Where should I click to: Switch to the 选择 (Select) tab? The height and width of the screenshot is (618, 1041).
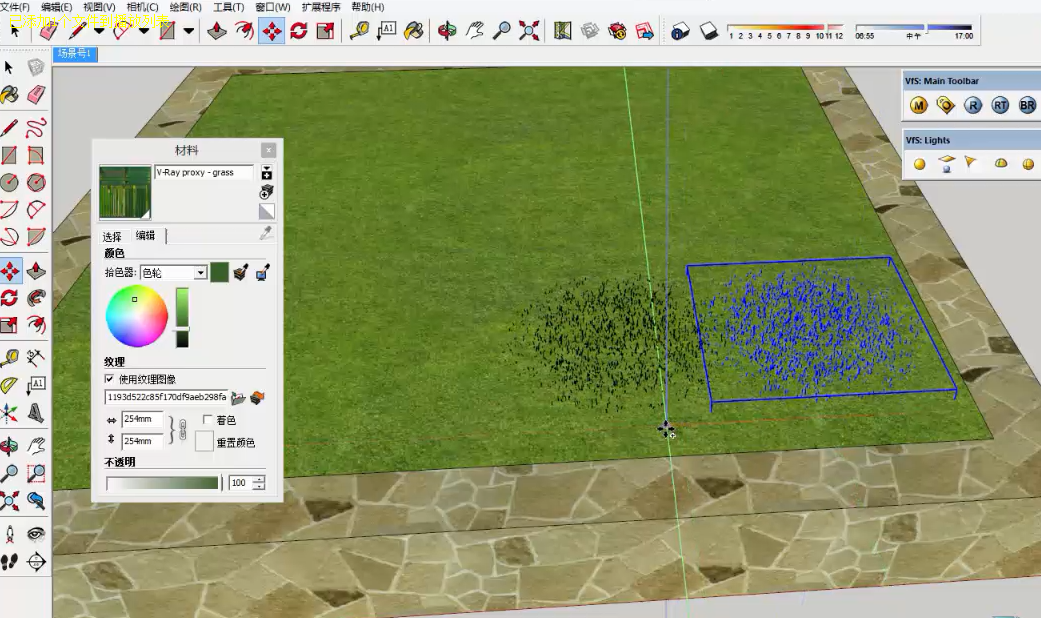pos(112,236)
